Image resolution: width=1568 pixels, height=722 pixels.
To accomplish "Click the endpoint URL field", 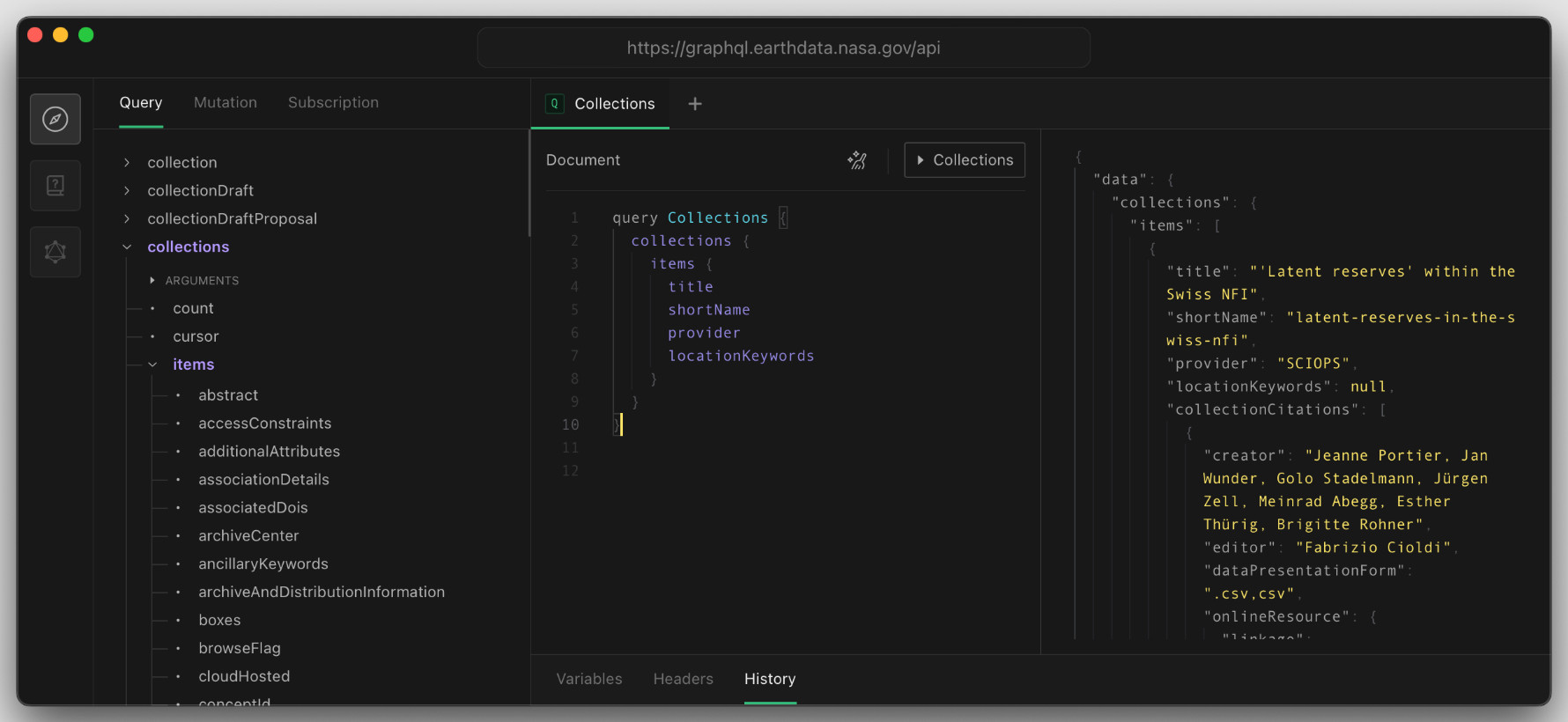I will click(784, 48).
